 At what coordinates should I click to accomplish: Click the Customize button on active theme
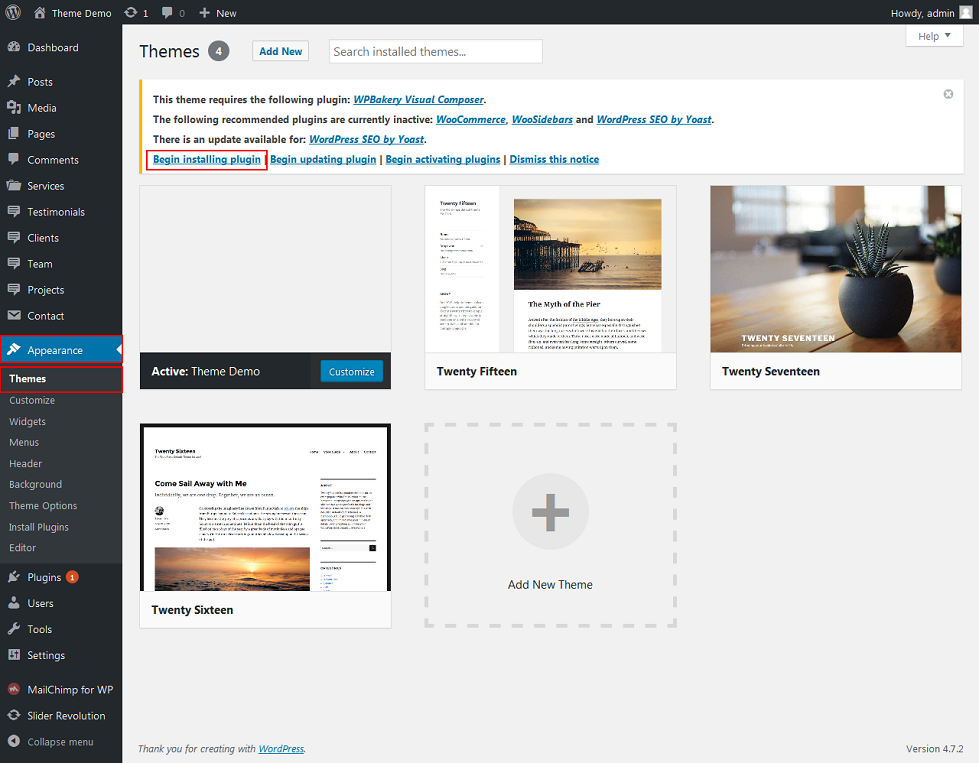(351, 371)
